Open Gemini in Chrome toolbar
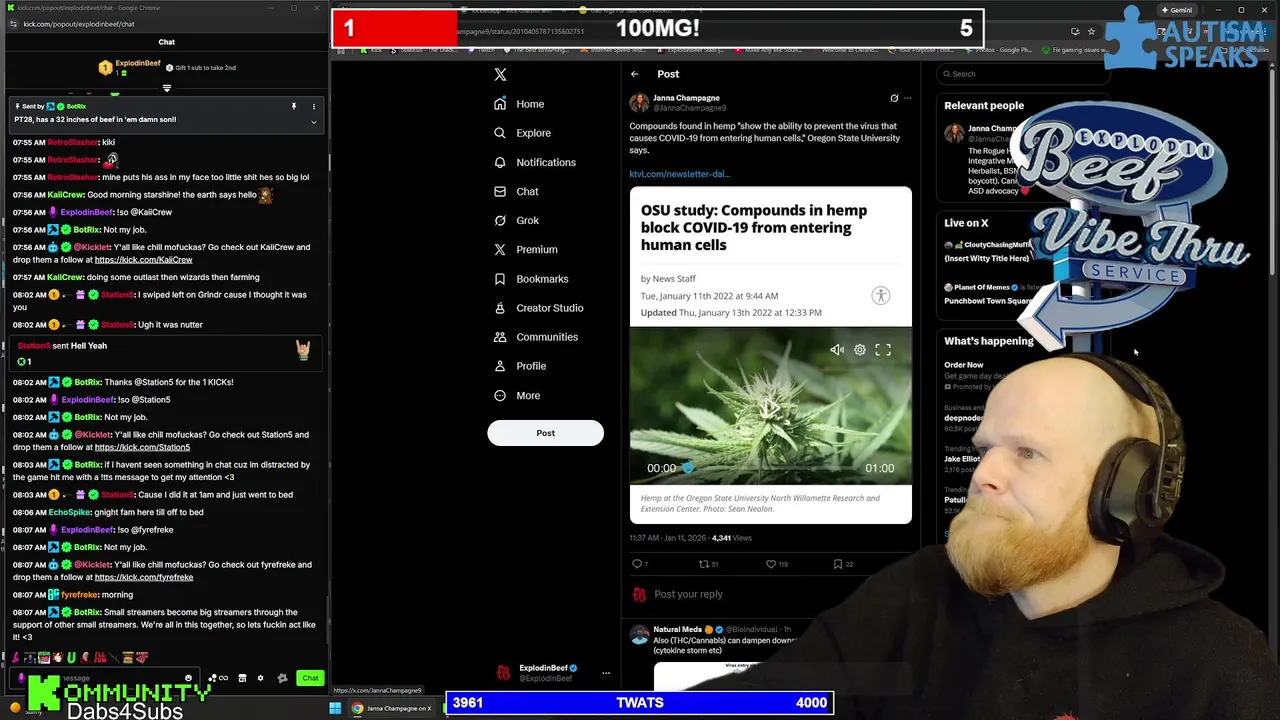 click(x=1176, y=10)
